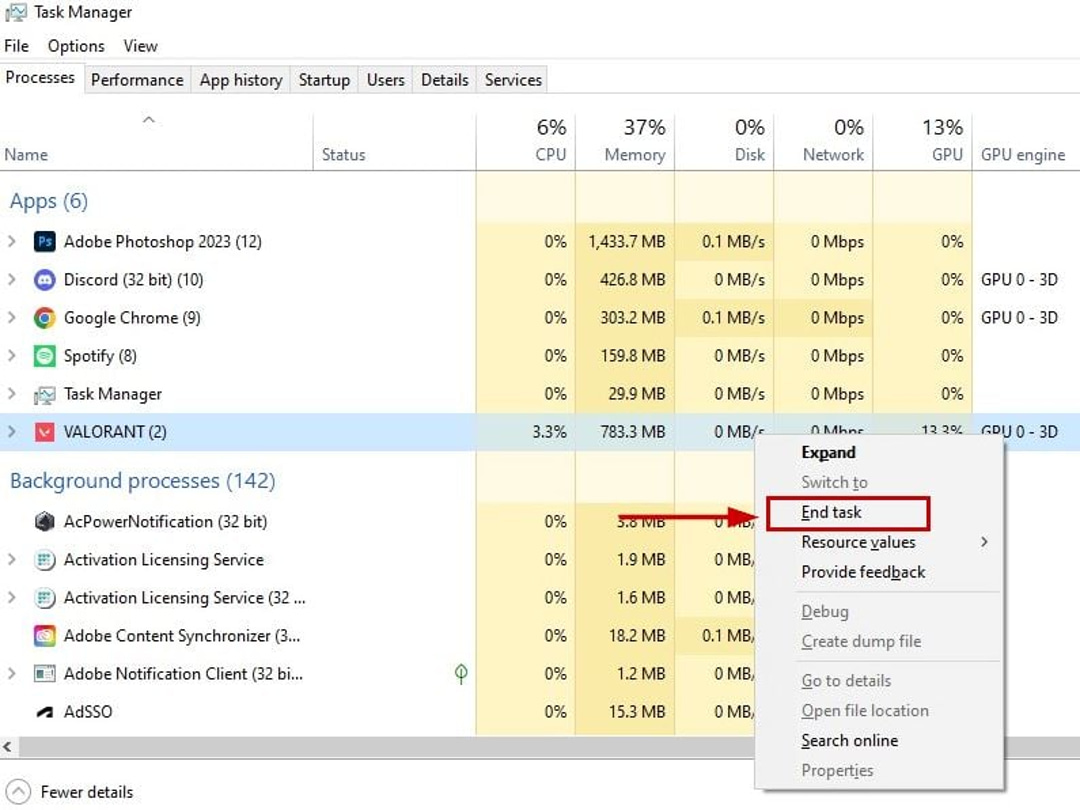Open the Resource values submenu
Image resolution: width=1080 pixels, height=810 pixels.
(858, 542)
